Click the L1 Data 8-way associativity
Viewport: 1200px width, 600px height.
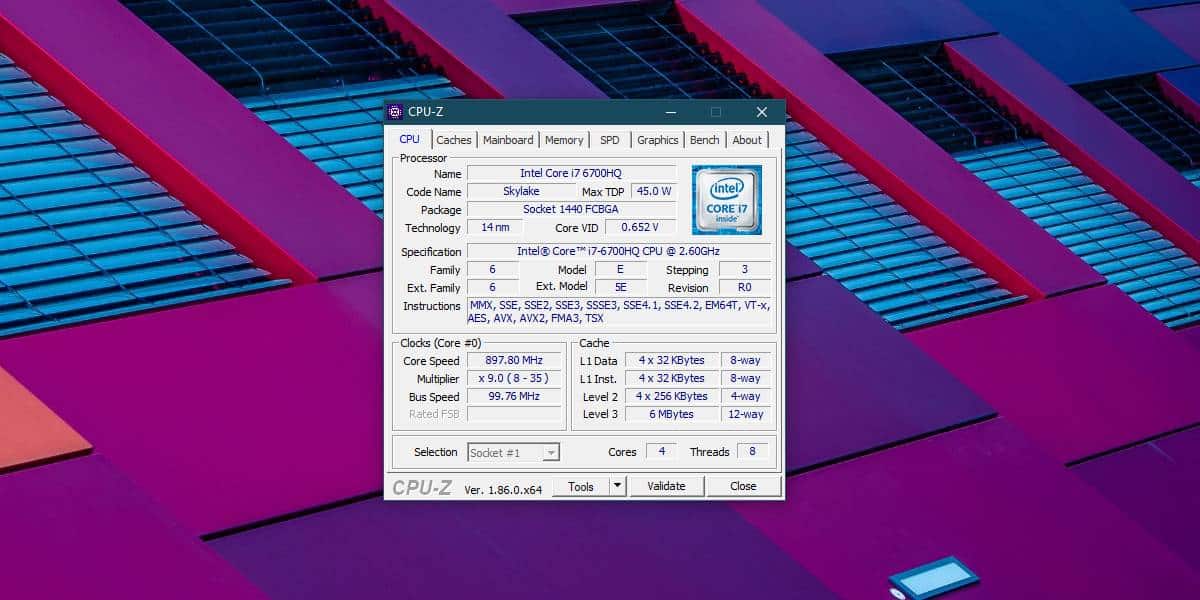(746, 360)
